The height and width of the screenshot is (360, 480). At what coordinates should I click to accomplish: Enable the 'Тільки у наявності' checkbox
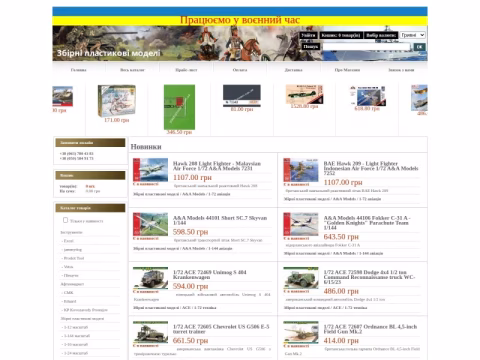[65, 220]
